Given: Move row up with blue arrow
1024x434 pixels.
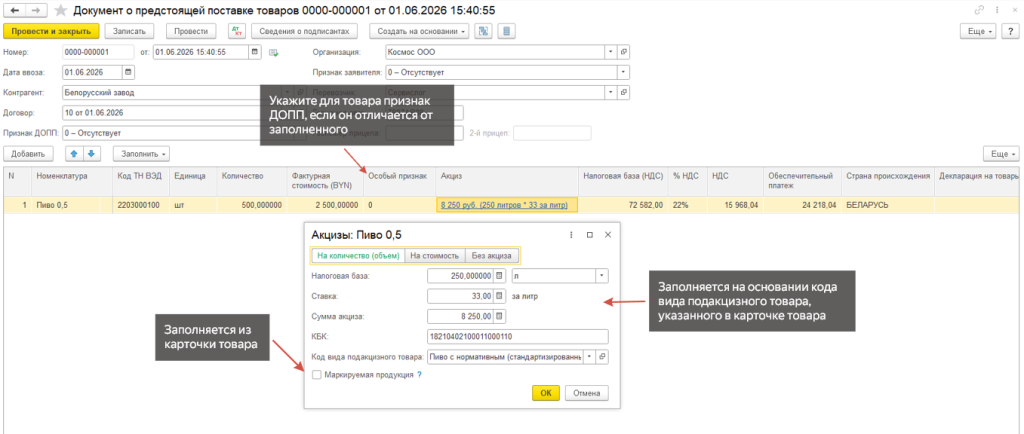Looking at the screenshot, I should pyautogui.click(x=74, y=154).
